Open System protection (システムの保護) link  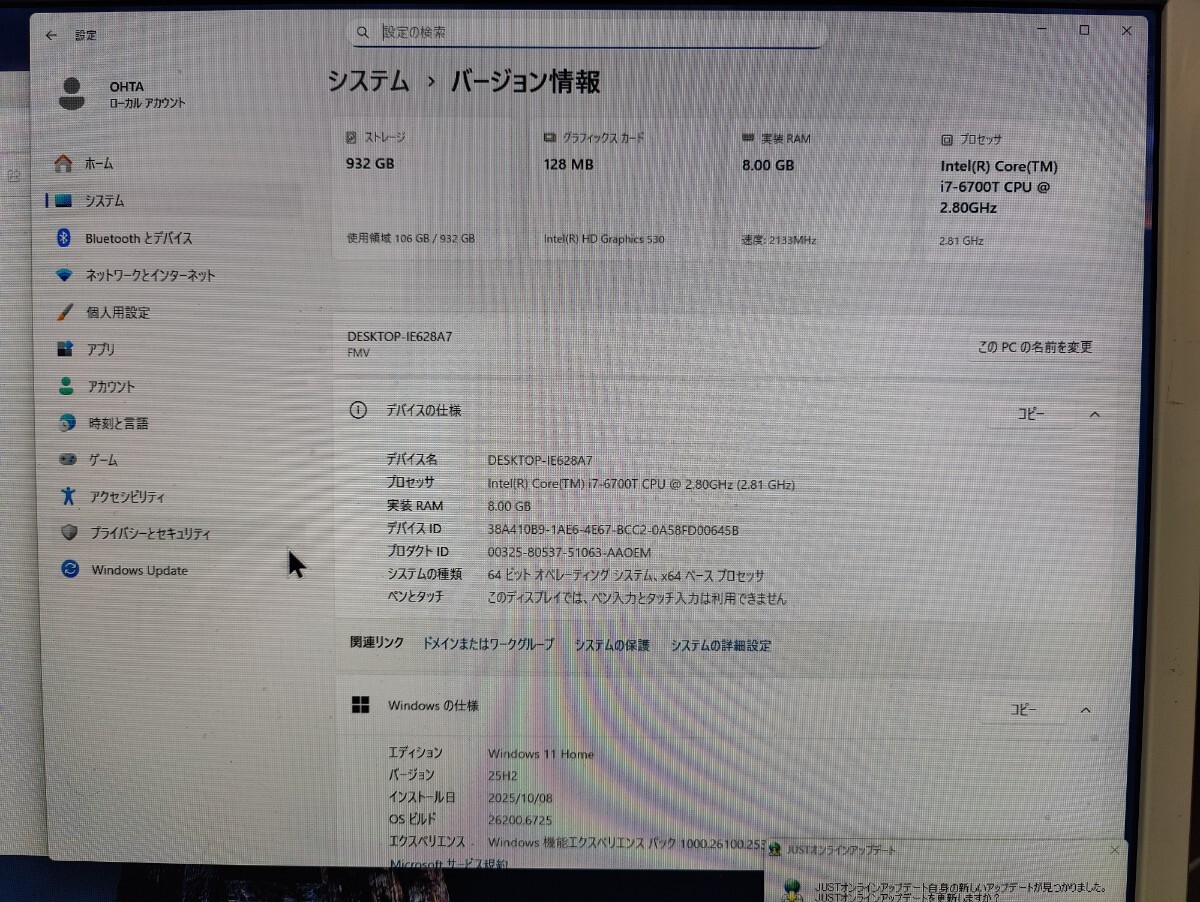(x=612, y=645)
